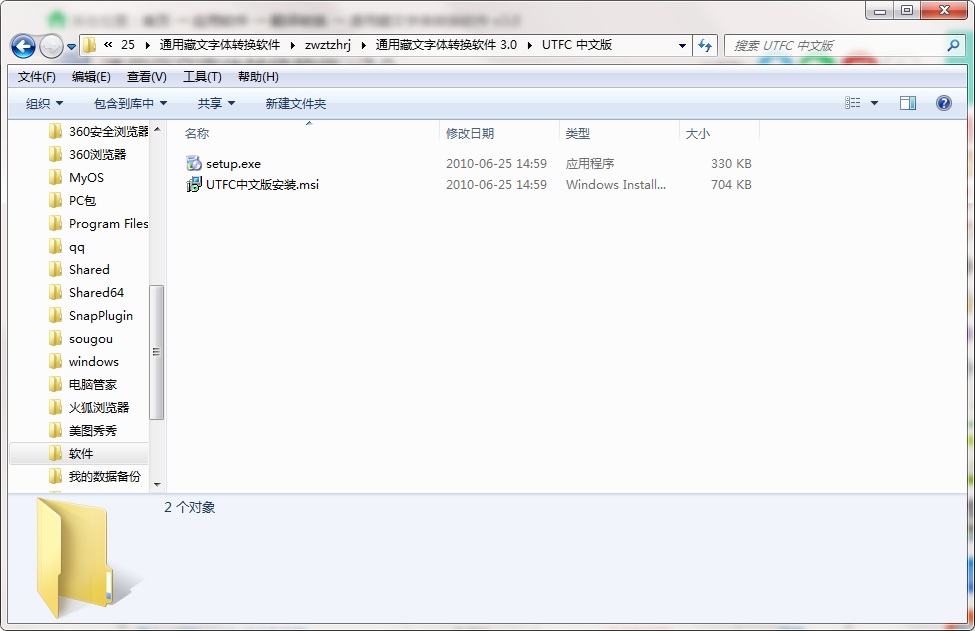Expand the arrow after zwztzhrj breadcrumb

pos(363,45)
